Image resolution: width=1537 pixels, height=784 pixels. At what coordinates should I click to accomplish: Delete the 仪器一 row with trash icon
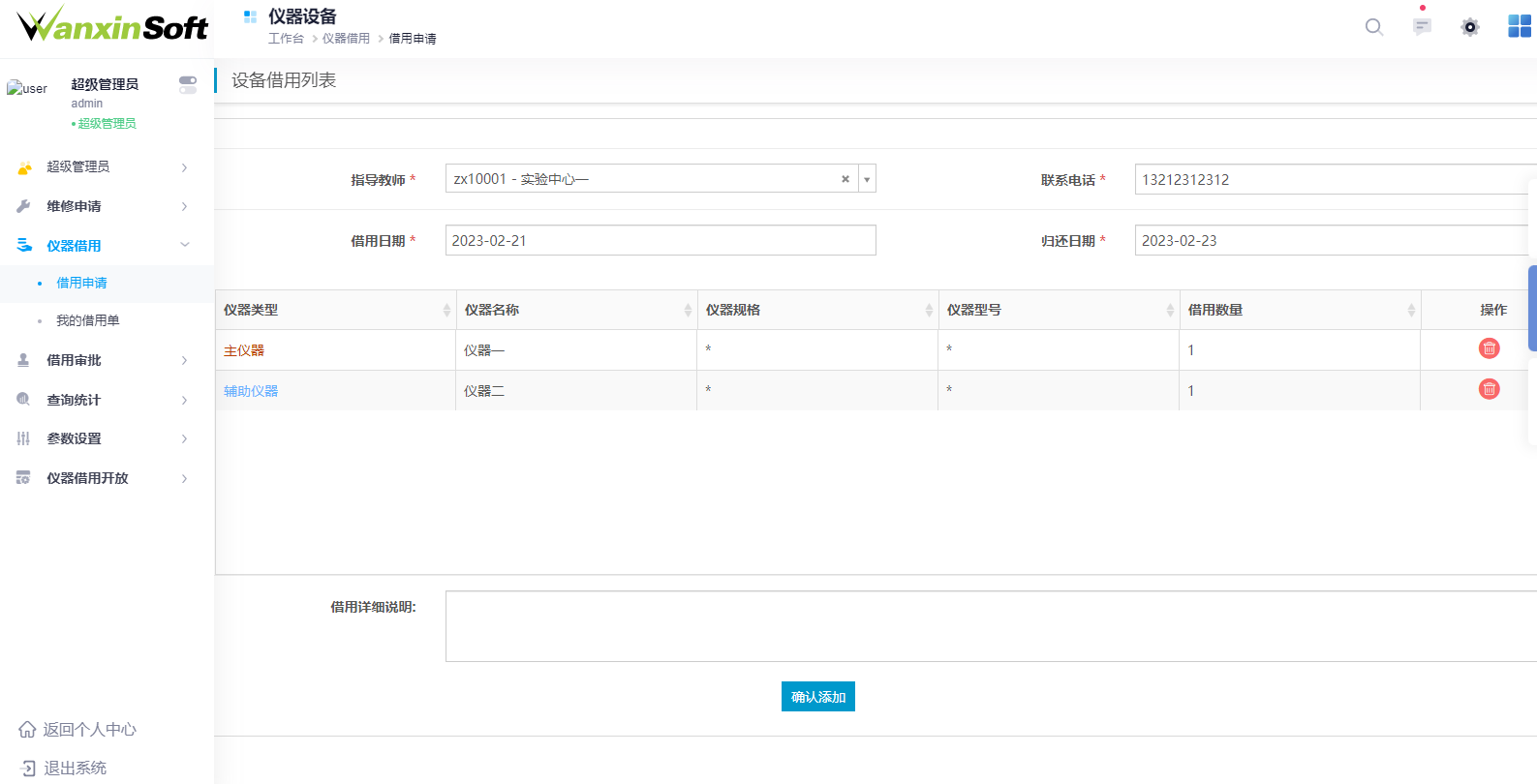point(1489,348)
